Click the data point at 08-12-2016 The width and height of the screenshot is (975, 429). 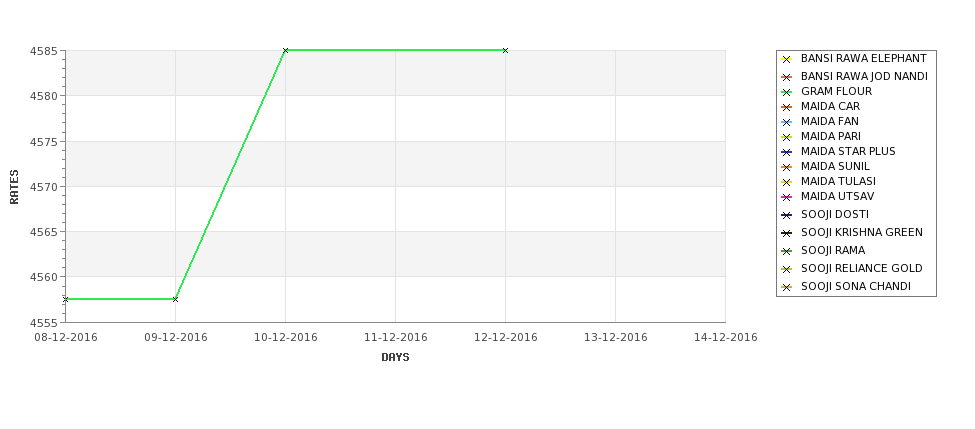tap(65, 299)
